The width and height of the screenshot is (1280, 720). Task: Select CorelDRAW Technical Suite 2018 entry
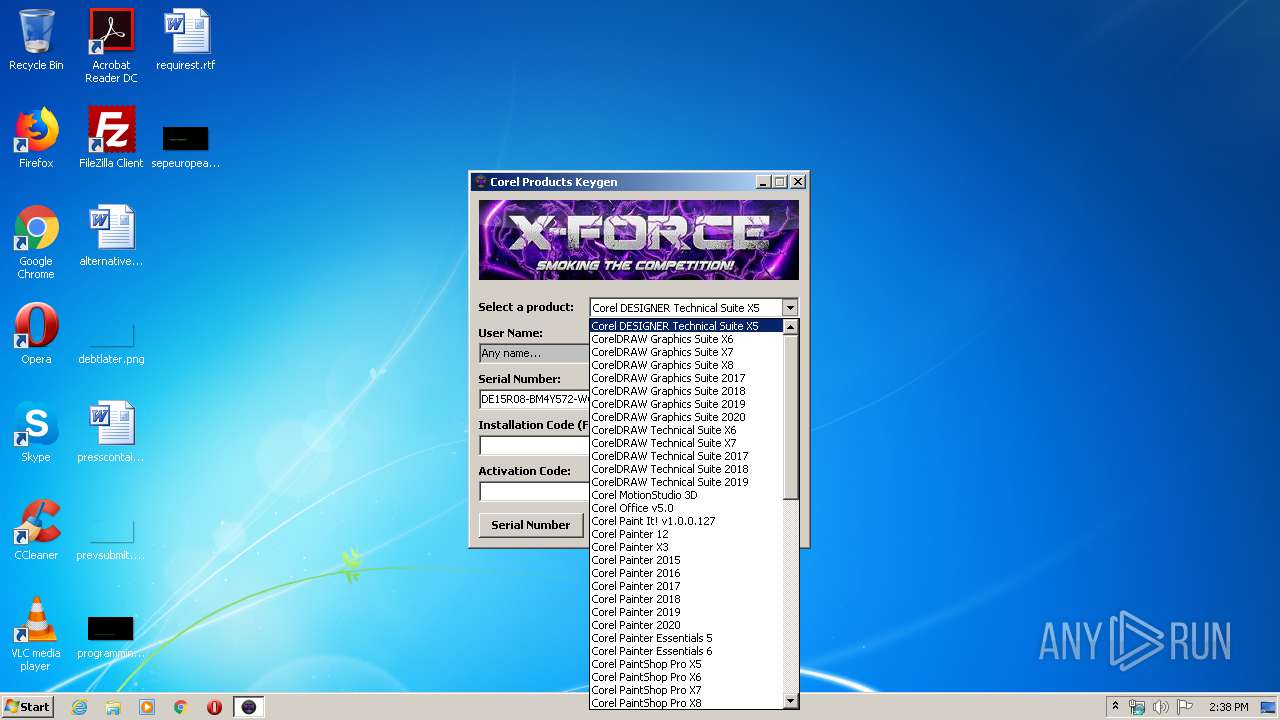point(686,469)
